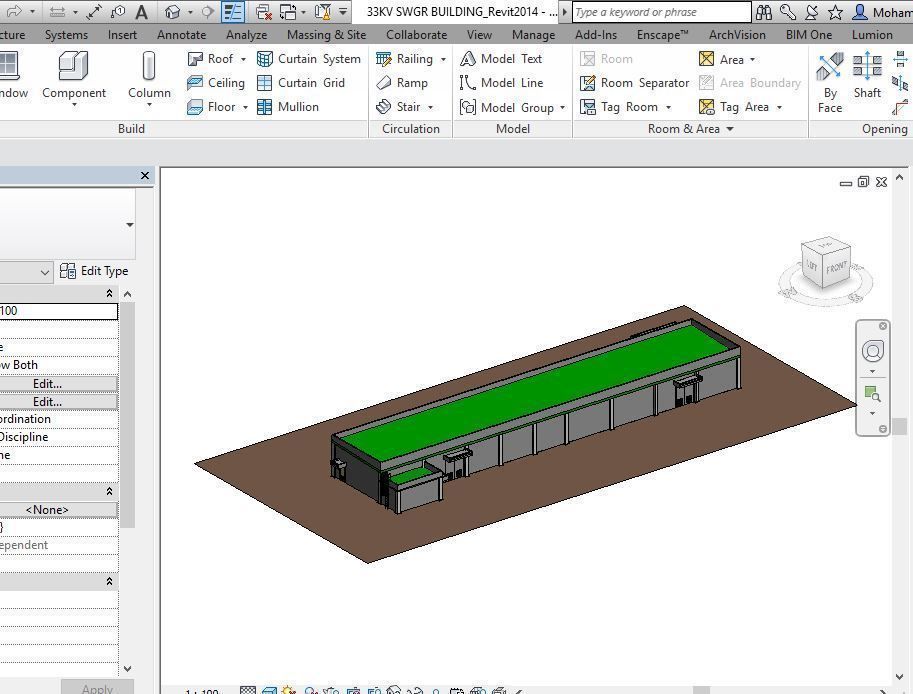Screen dimensions: 913x694
Task: Click the Model Text tool
Action: click(501, 59)
